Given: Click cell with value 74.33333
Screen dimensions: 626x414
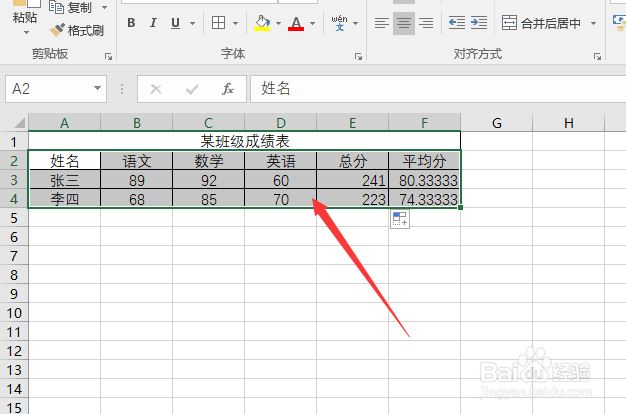Looking at the screenshot, I should click(x=424, y=199).
